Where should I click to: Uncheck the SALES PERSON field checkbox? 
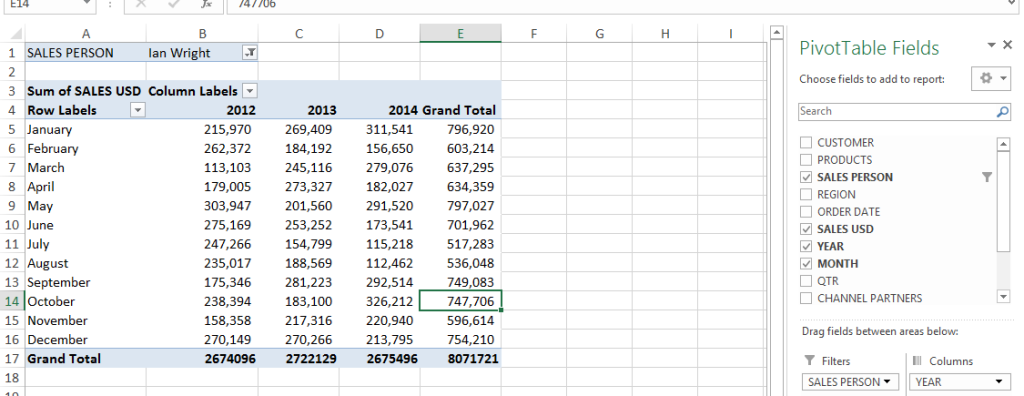click(806, 177)
